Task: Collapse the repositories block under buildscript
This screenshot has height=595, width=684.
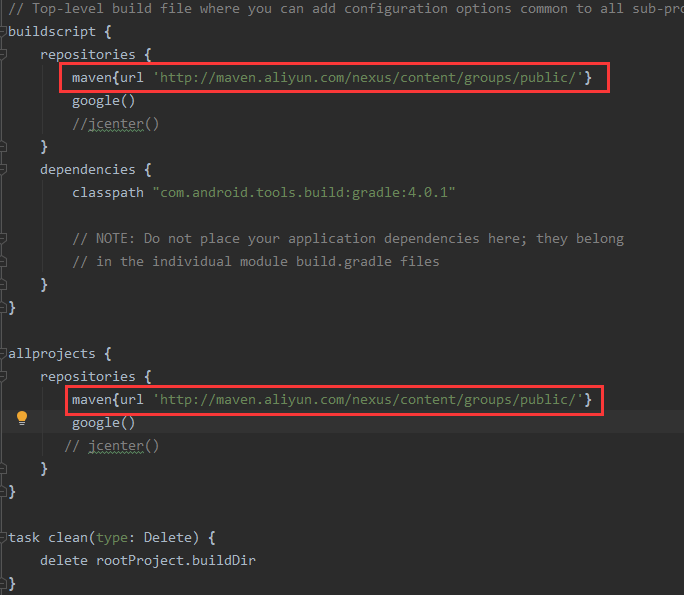Action: pyautogui.click(x=3, y=55)
